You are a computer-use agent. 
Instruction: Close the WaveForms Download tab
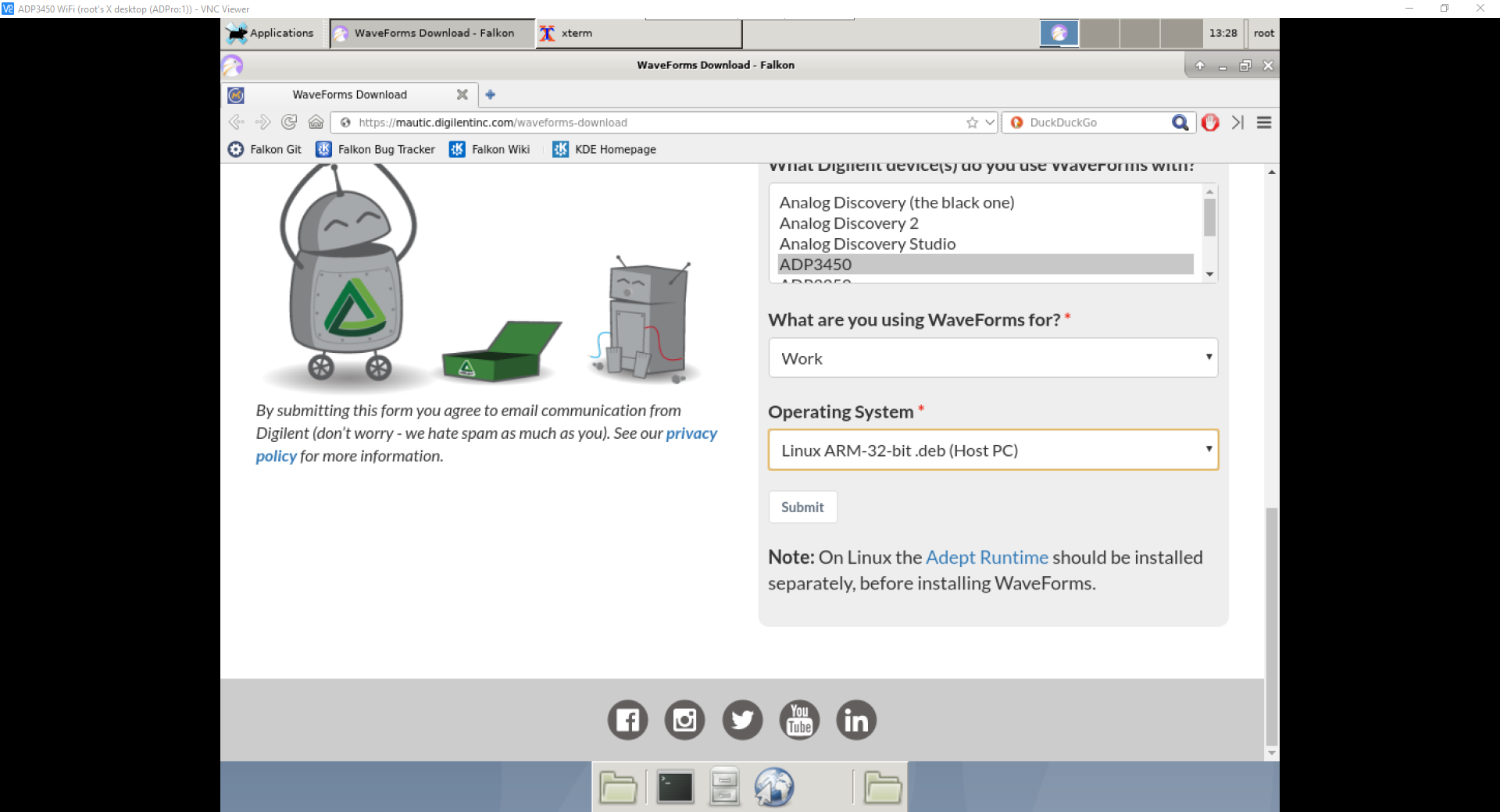click(x=462, y=94)
